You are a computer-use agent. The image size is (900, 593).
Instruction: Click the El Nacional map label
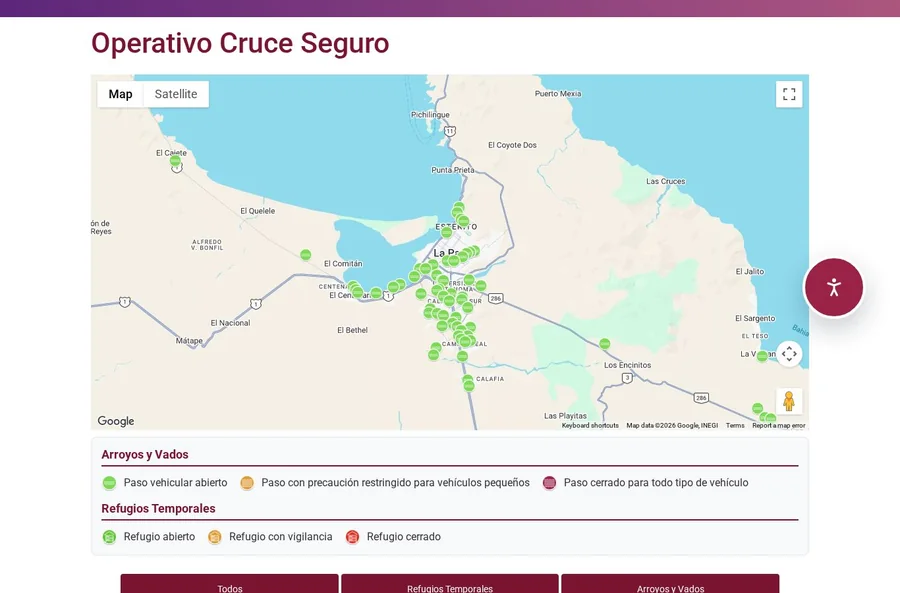[x=230, y=323]
